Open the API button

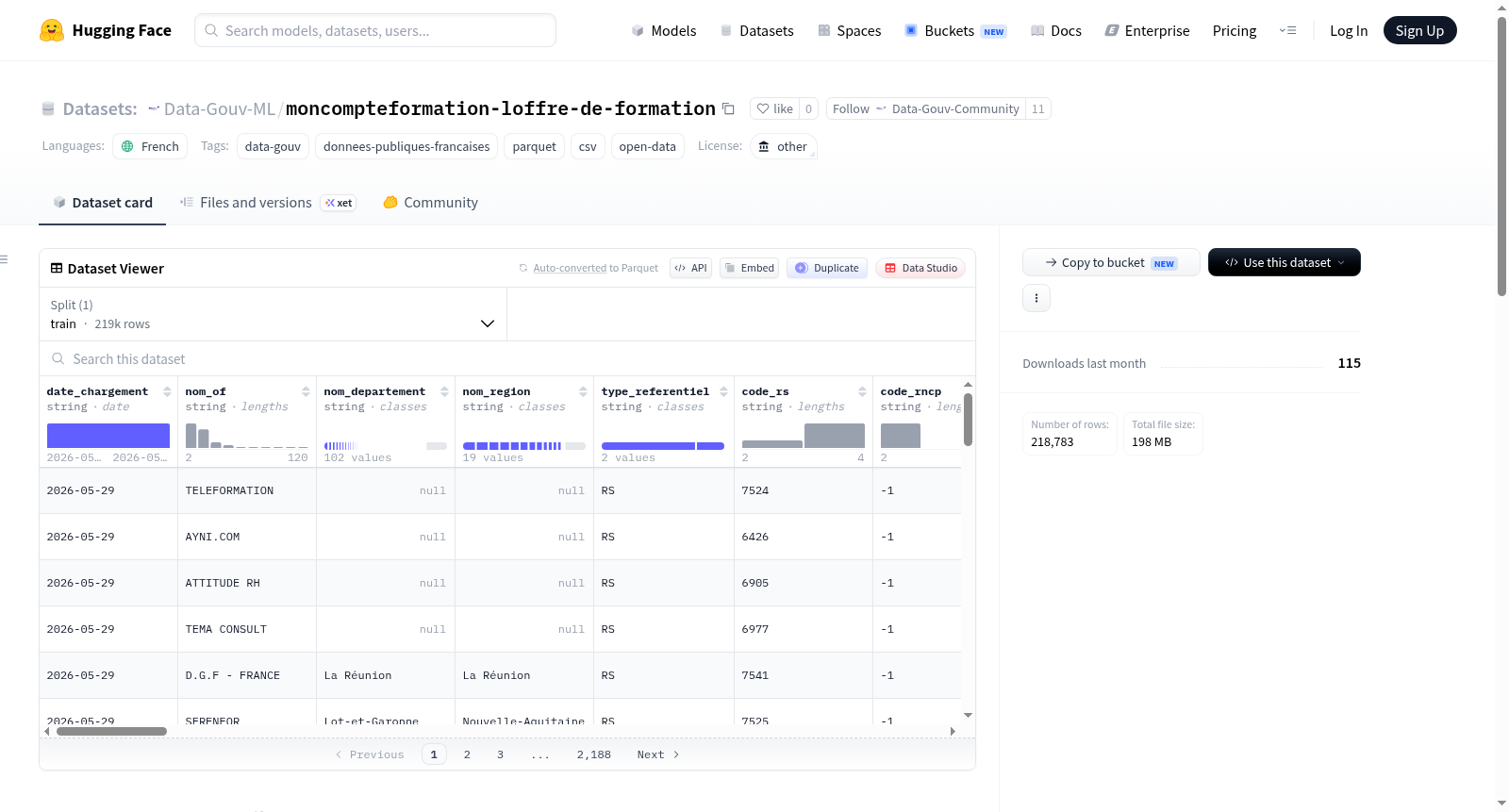690,268
